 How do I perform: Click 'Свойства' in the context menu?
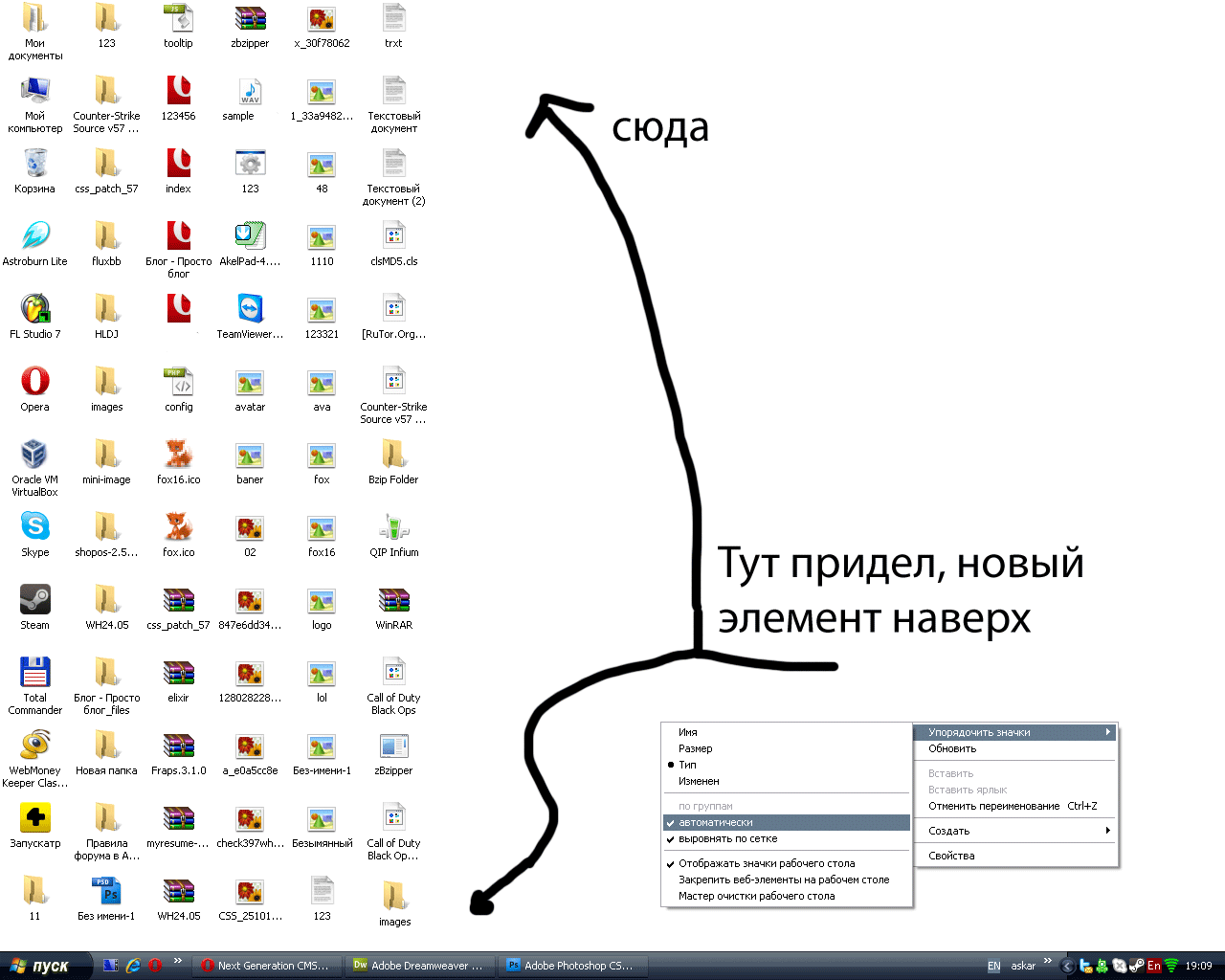(951, 856)
